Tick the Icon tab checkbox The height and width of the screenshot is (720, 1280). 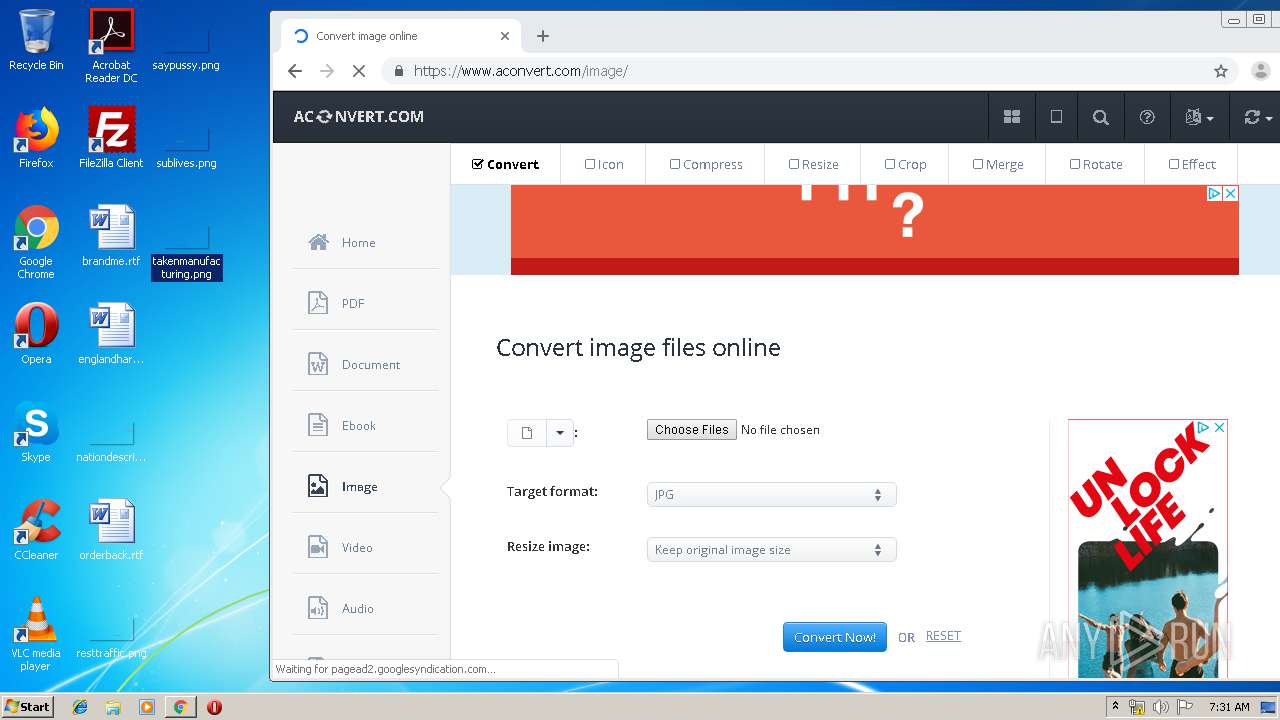(x=590, y=164)
